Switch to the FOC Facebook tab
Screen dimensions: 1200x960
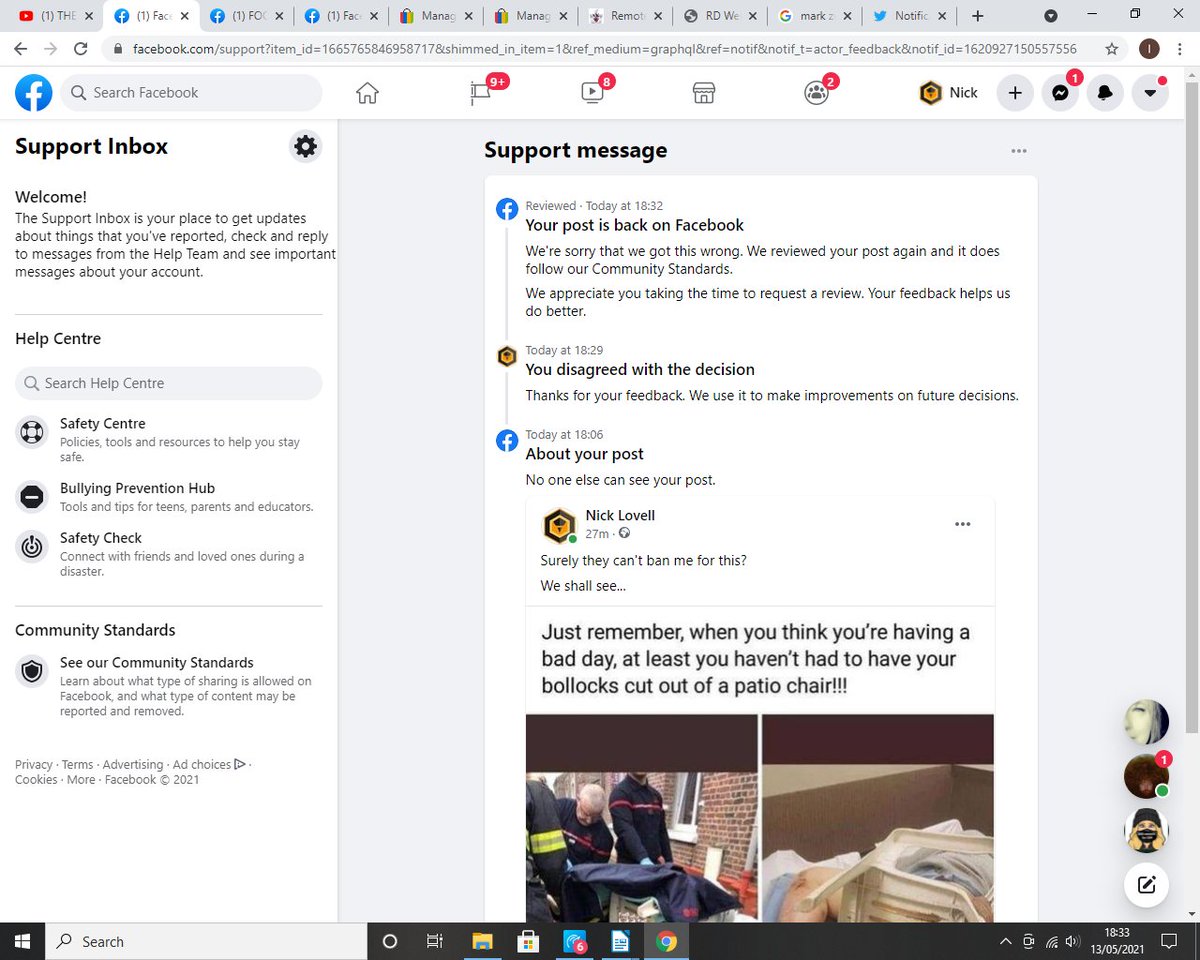(246, 16)
